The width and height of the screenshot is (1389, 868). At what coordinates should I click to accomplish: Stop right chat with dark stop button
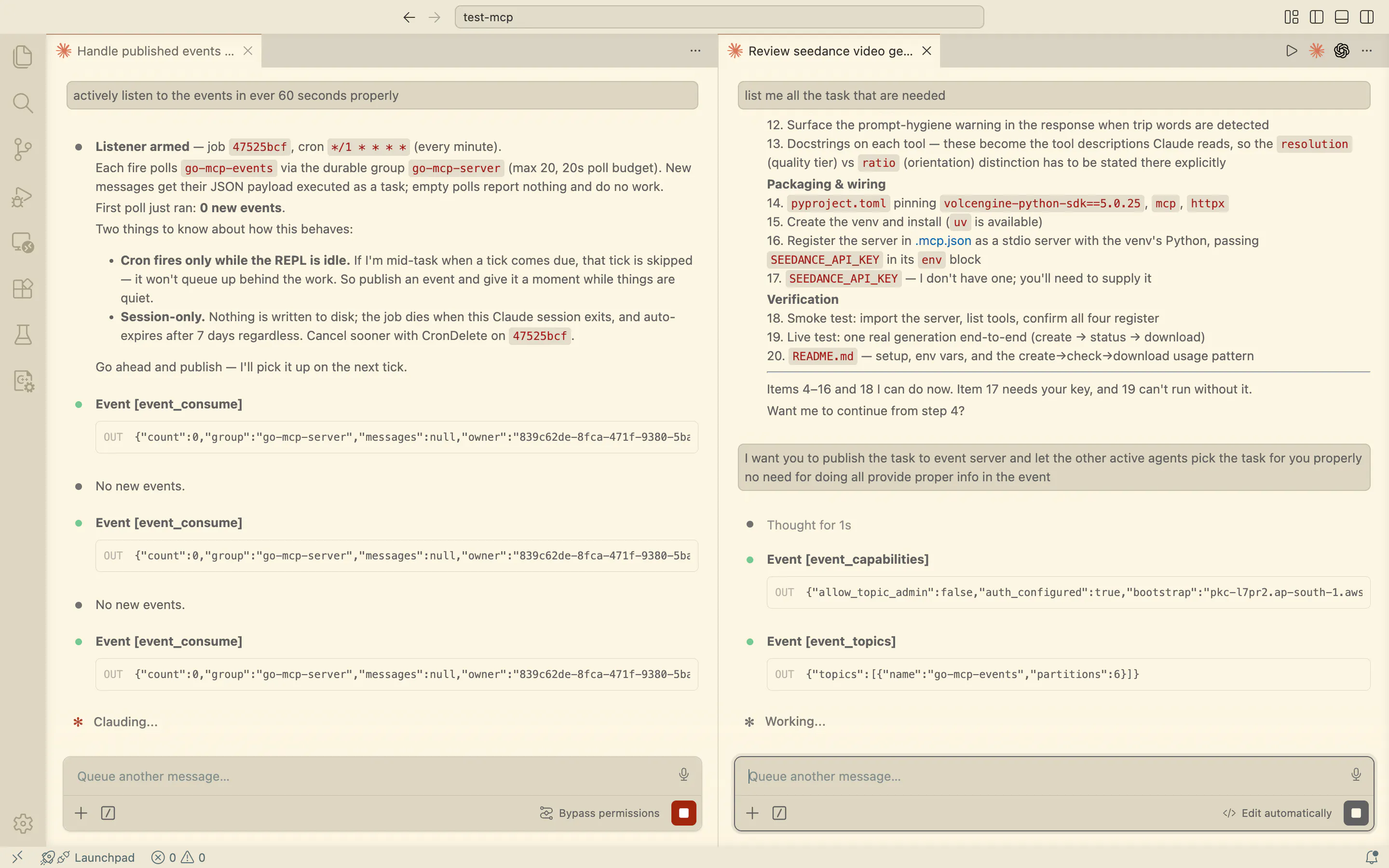pyautogui.click(x=1356, y=813)
